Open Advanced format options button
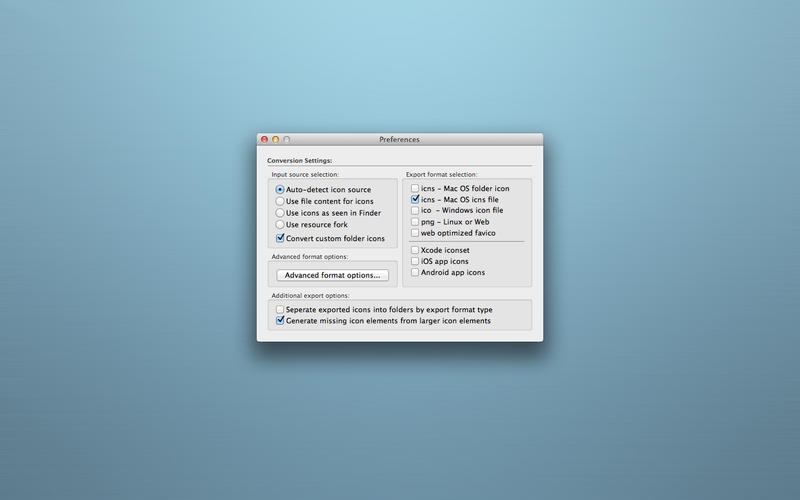800x500 pixels. [x=332, y=275]
